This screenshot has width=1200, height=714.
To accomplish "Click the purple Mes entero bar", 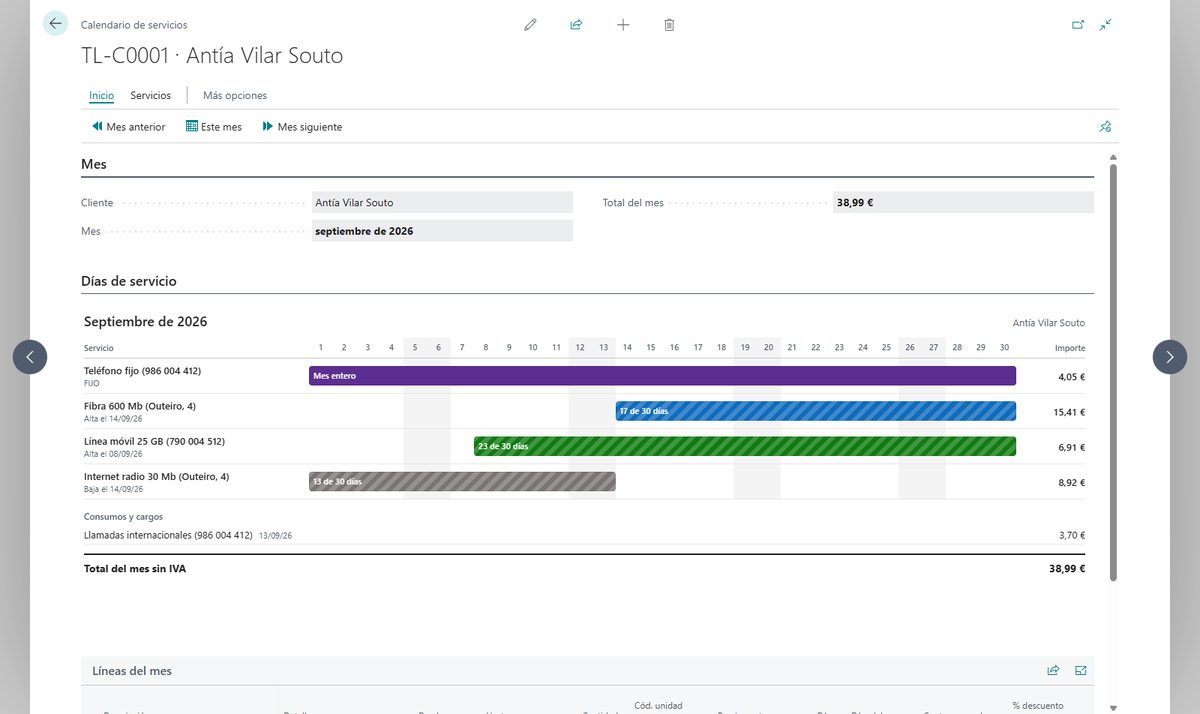I will 662,376.
